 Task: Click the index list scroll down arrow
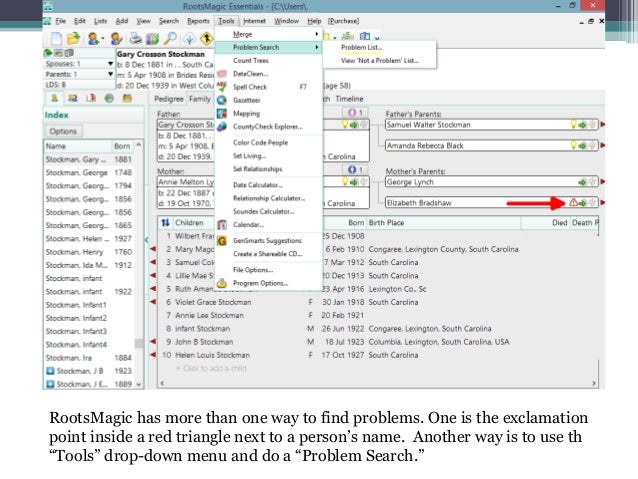[x=139, y=384]
